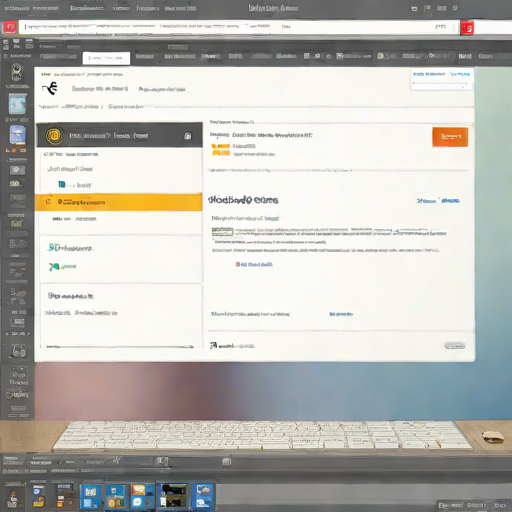
Task: Open the blue picture icon in the left sidebar
Action: pyautogui.click(x=17, y=104)
